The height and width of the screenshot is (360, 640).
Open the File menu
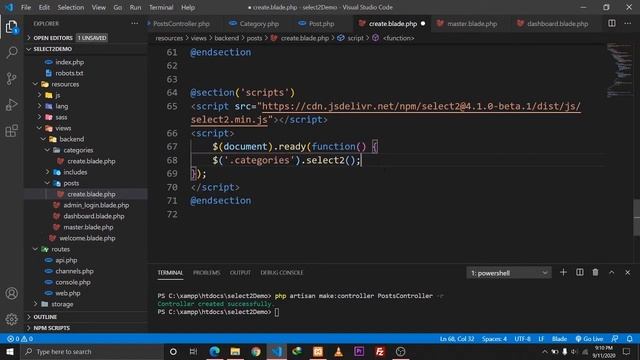[x=26, y=7]
